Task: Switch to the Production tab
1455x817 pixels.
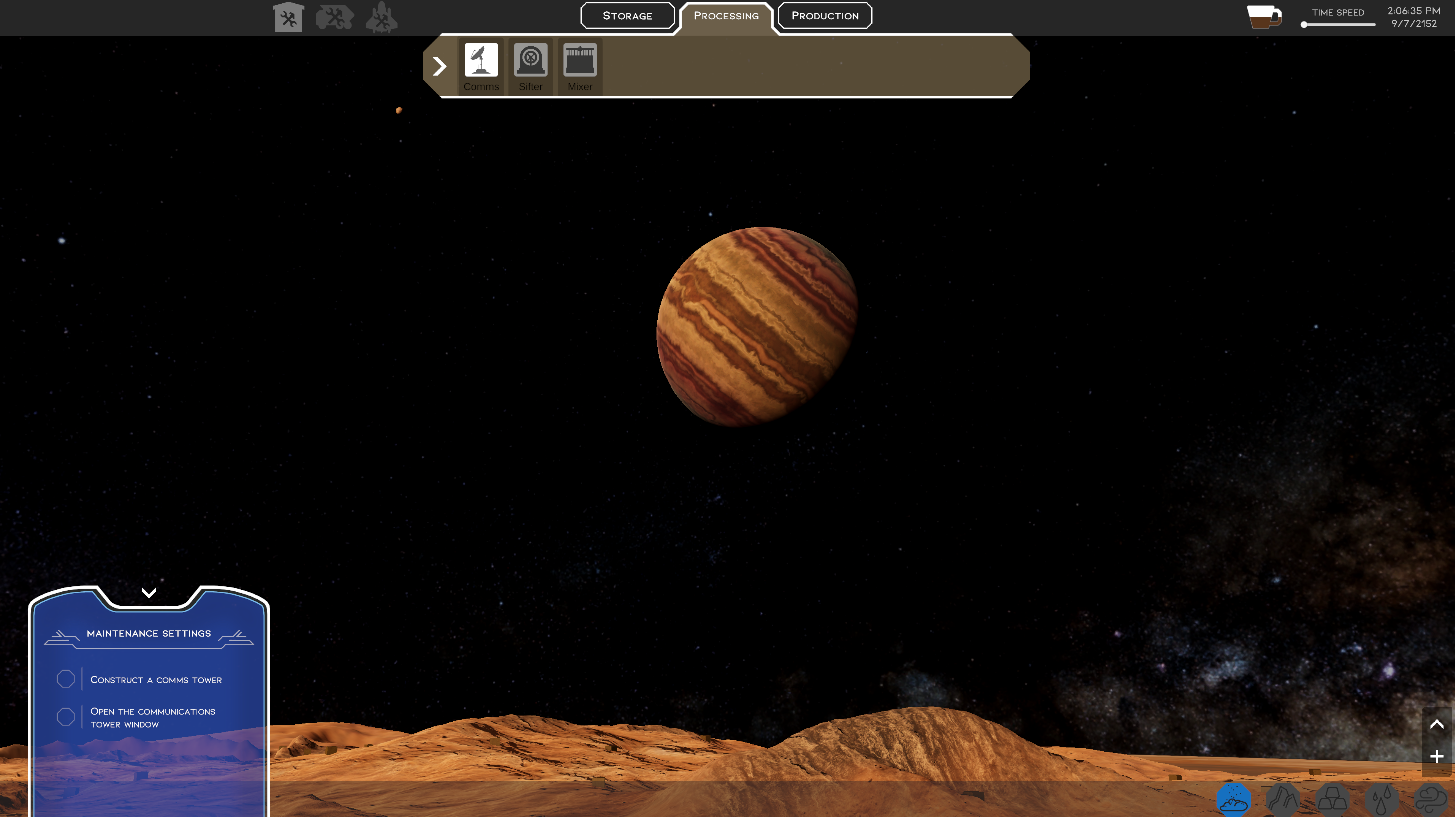Action: coord(824,15)
